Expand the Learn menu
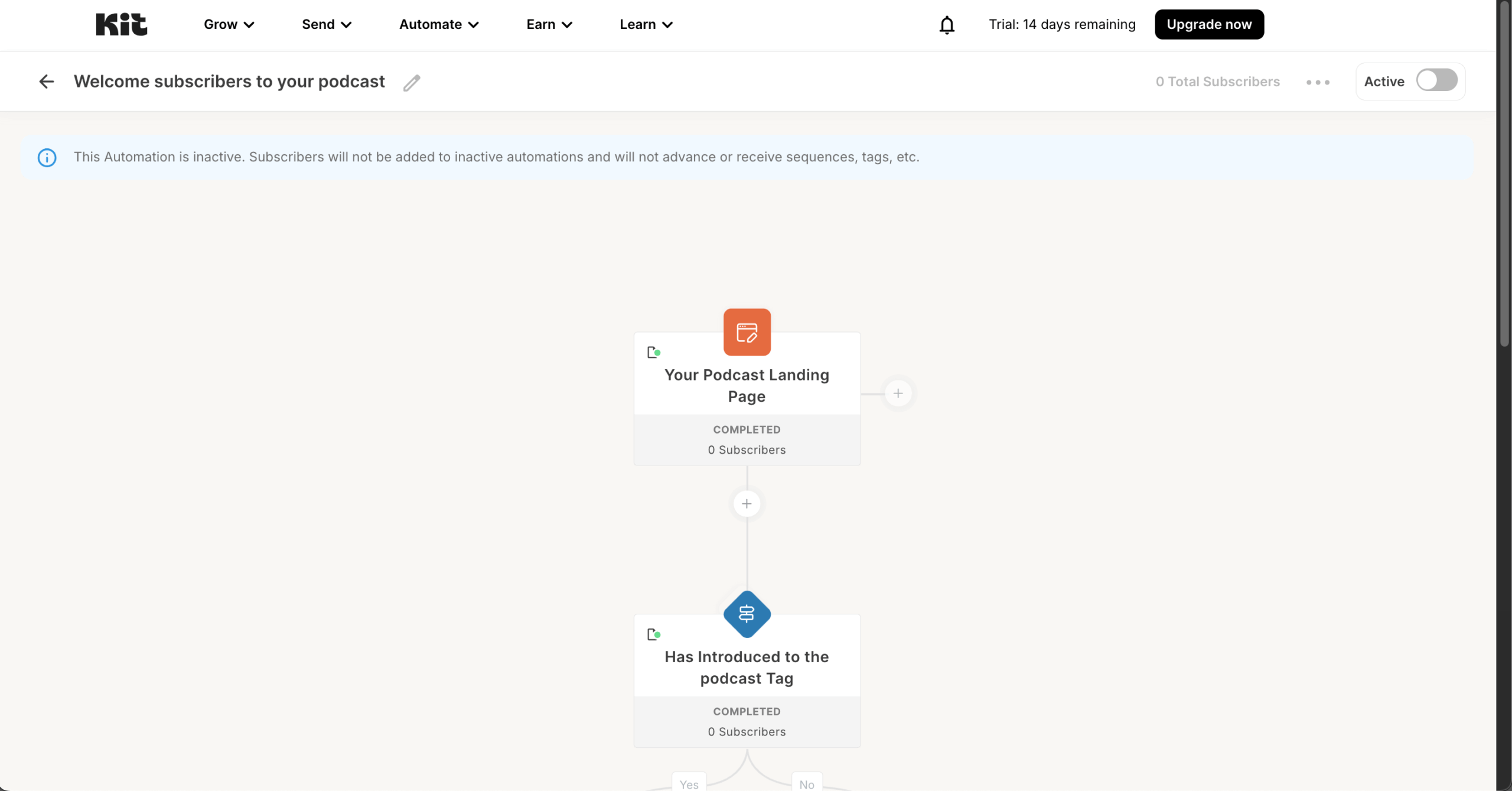The image size is (1512, 791). (x=646, y=24)
